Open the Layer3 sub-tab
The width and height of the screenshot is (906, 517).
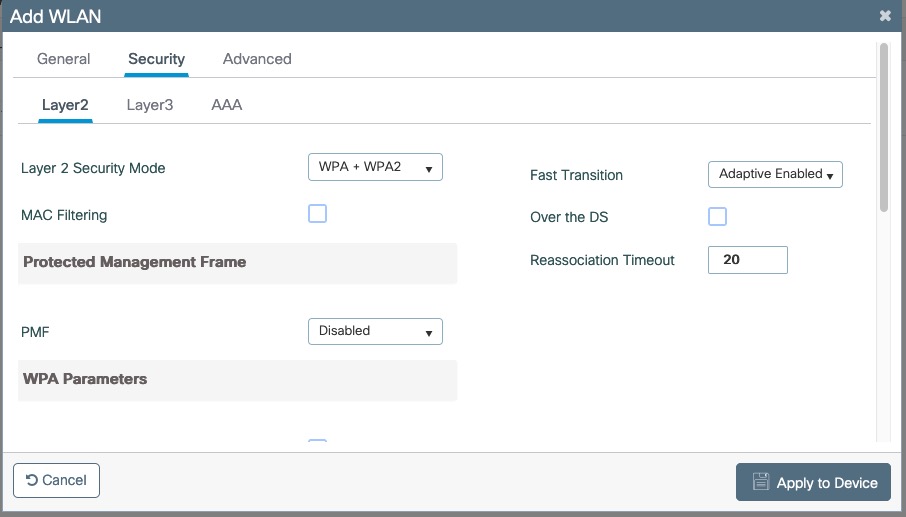click(x=150, y=104)
